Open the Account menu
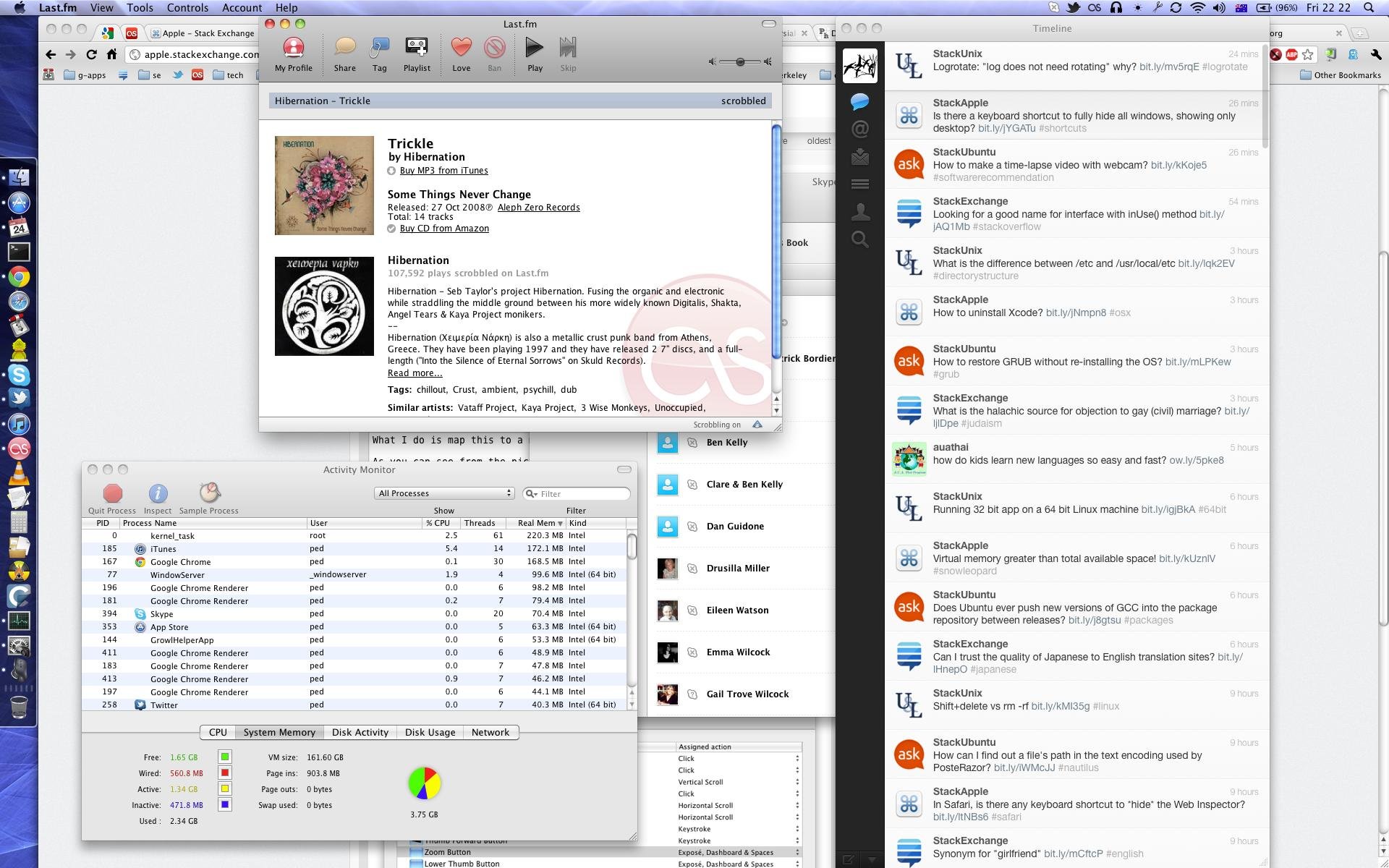This screenshot has height=868, width=1389. (x=242, y=8)
